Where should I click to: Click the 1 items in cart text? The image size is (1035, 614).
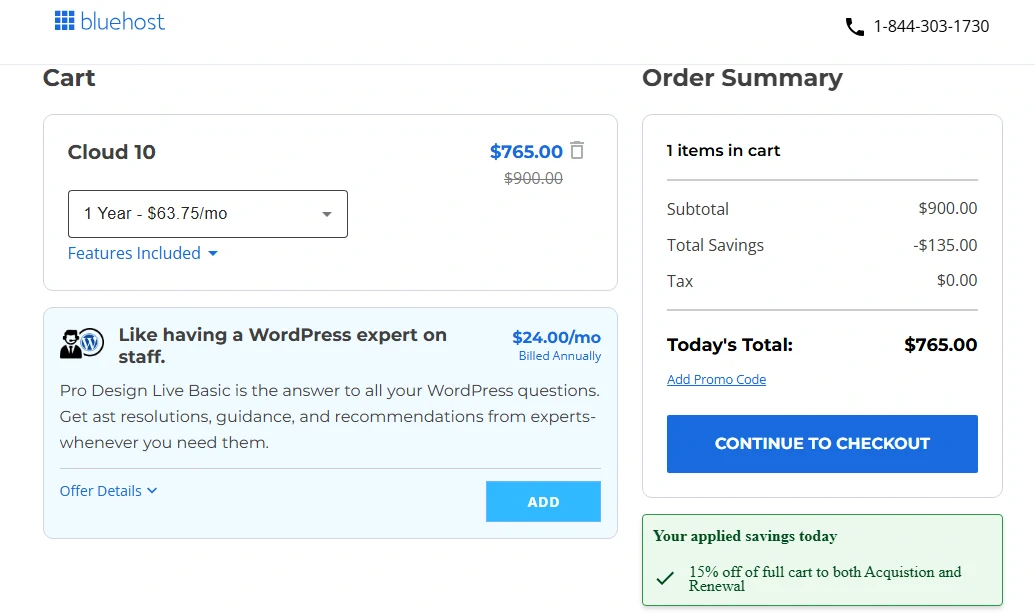point(723,151)
